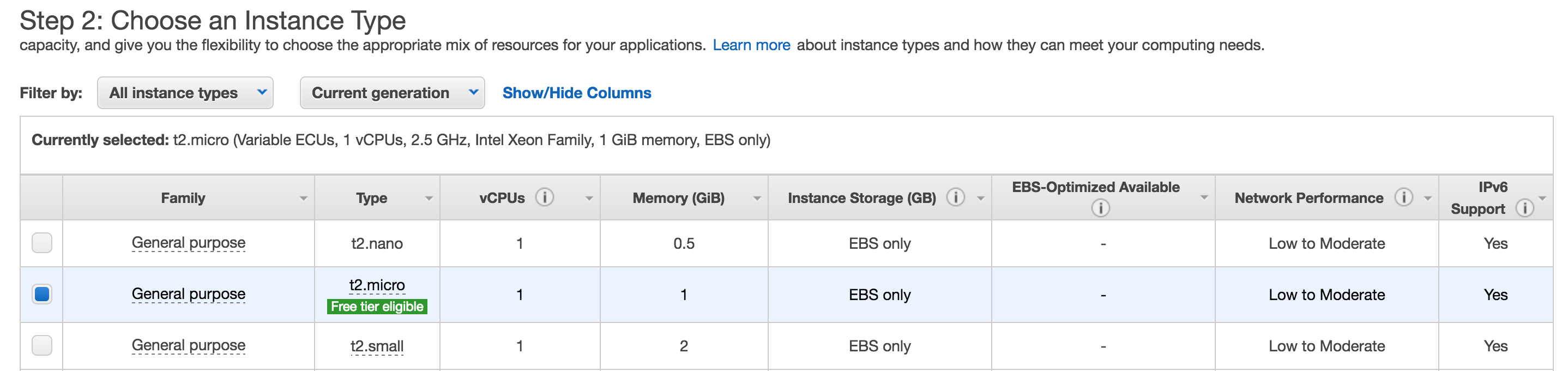The image size is (1568, 371).
Task: Open the vCPUs column sort dropdown
Action: tap(589, 199)
